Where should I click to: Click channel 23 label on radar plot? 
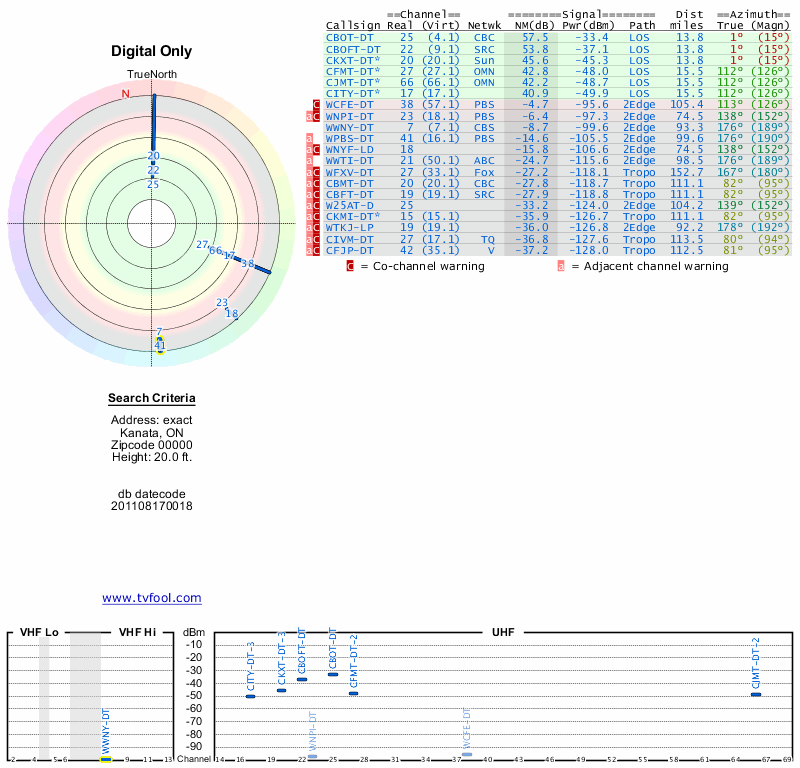[222, 303]
